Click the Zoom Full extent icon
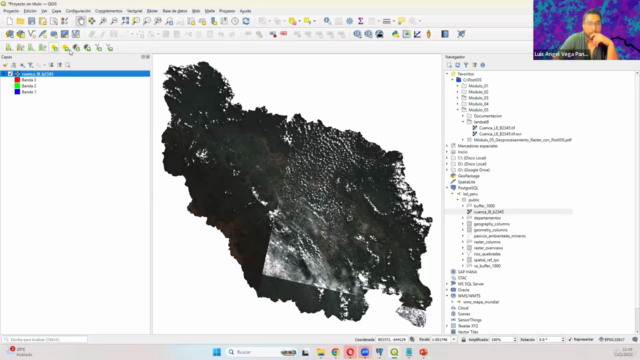 click(125, 21)
